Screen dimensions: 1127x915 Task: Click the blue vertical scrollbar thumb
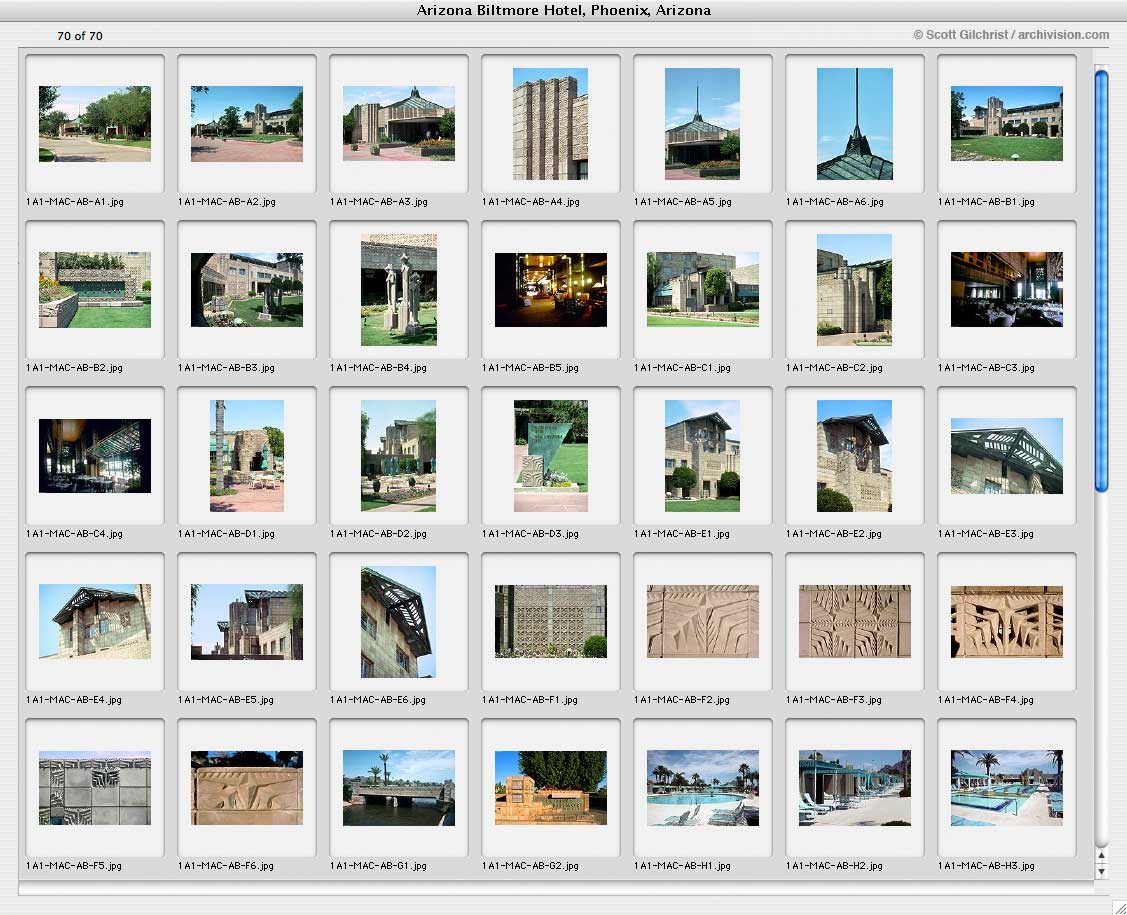(1101, 281)
